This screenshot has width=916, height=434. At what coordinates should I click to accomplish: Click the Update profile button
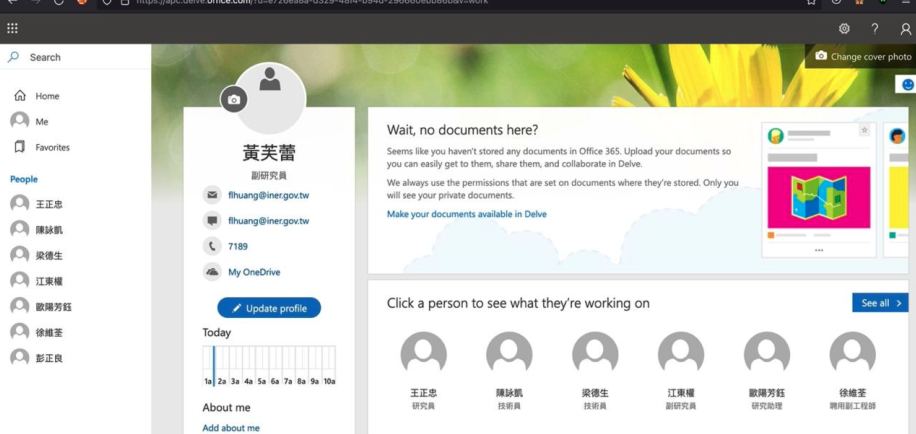tap(269, 308)
